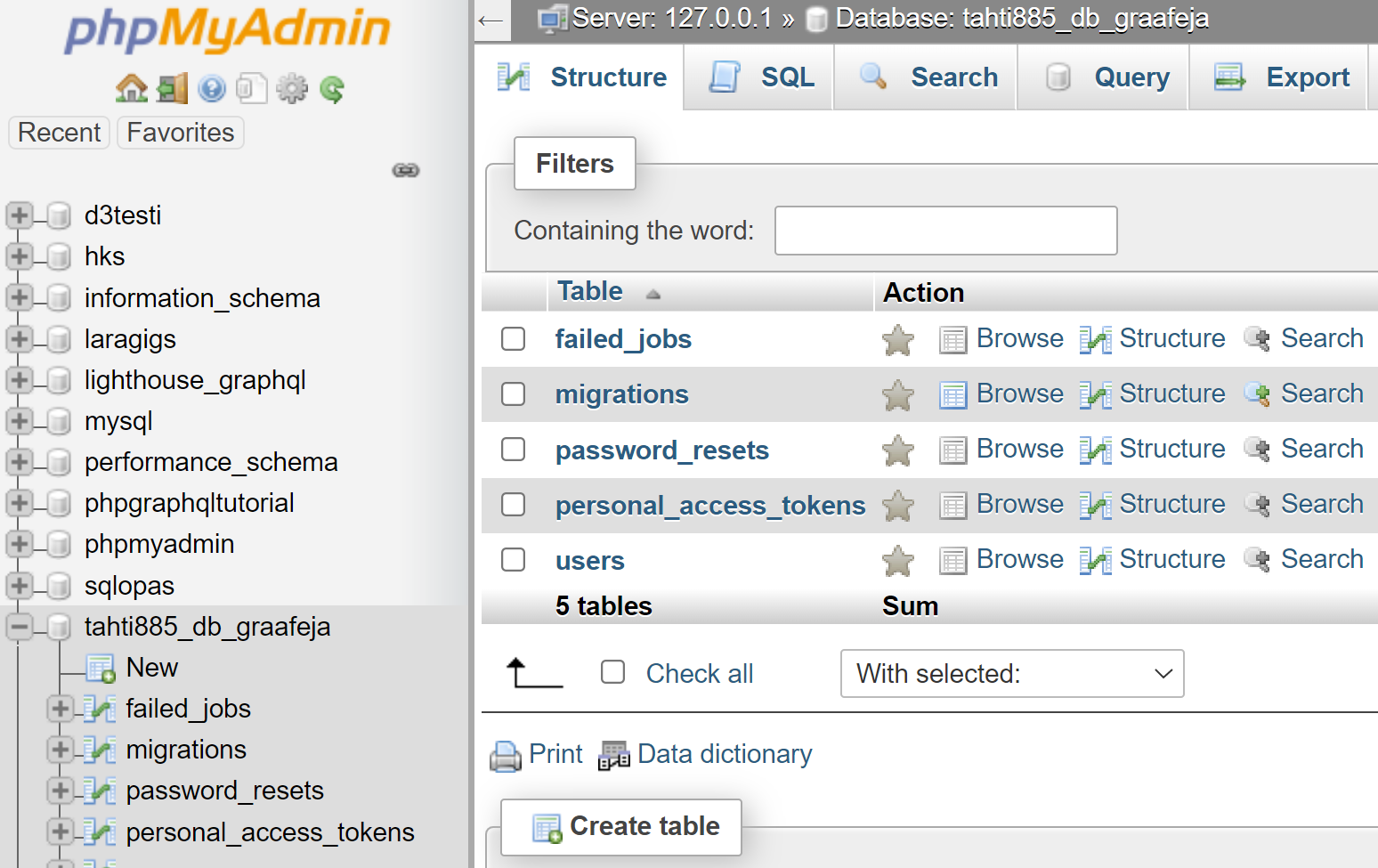Collapse the tahti885_db_graafeja database node
This screenshot has width=1378, height=868.
tap(20, 626)
